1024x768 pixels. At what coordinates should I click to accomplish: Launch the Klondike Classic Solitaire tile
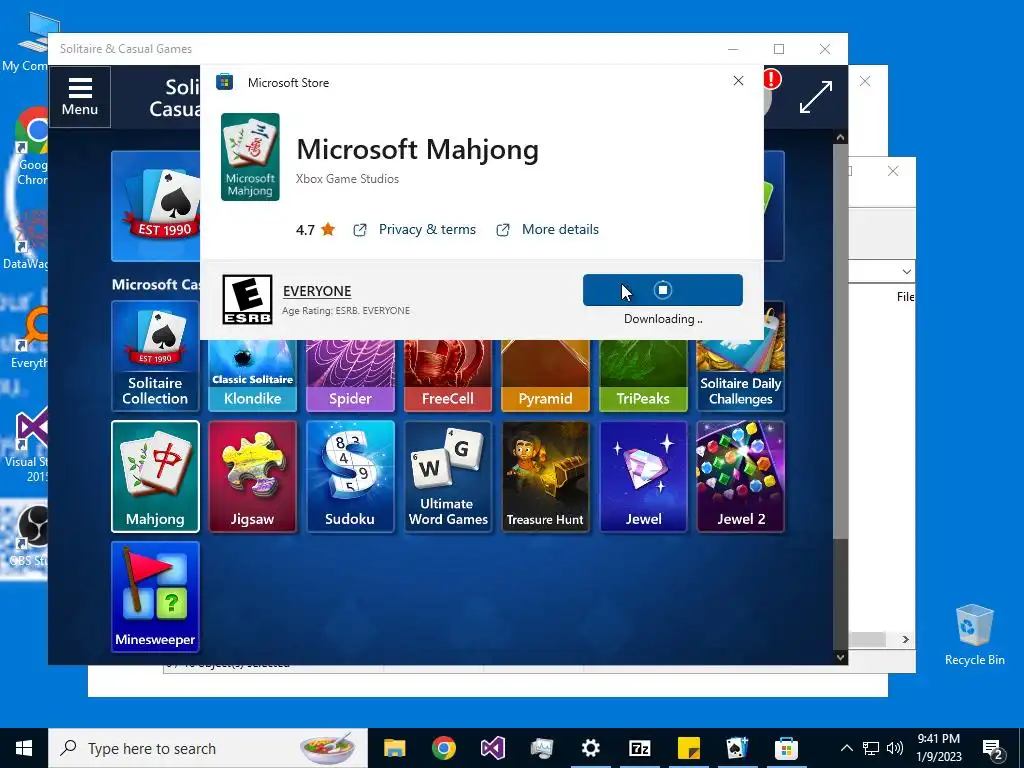pos(253,376)
